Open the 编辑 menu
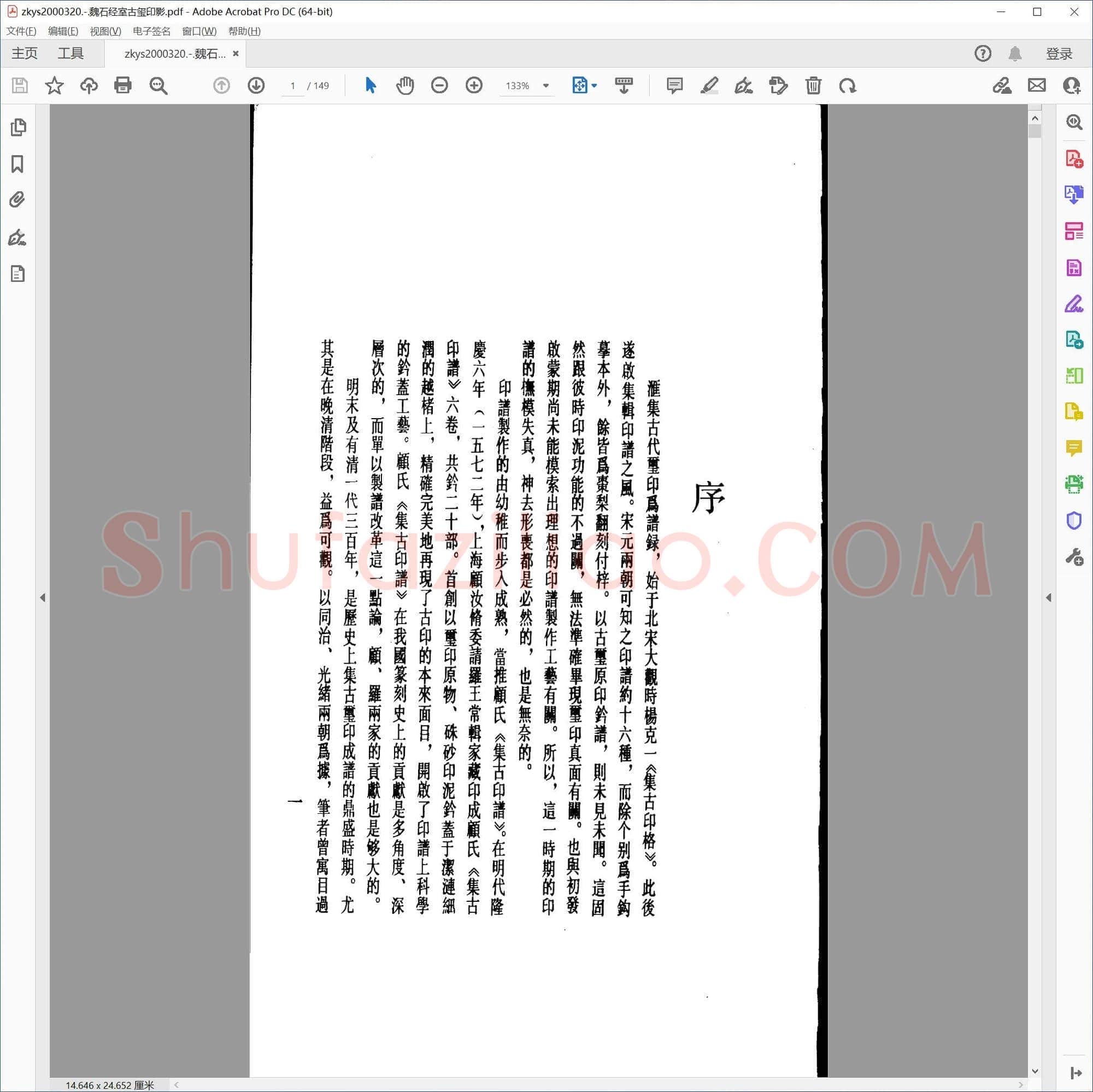 click(x=63, y=31)
